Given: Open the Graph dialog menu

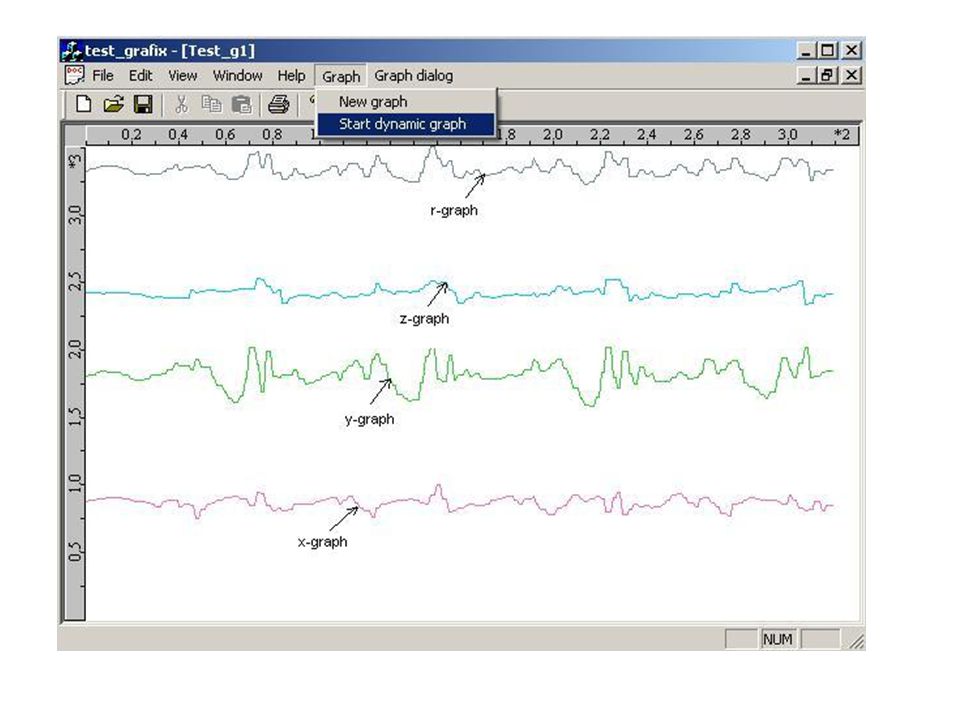Looking at the screenshot, I should pyautogui.click(x=413, y=75).
